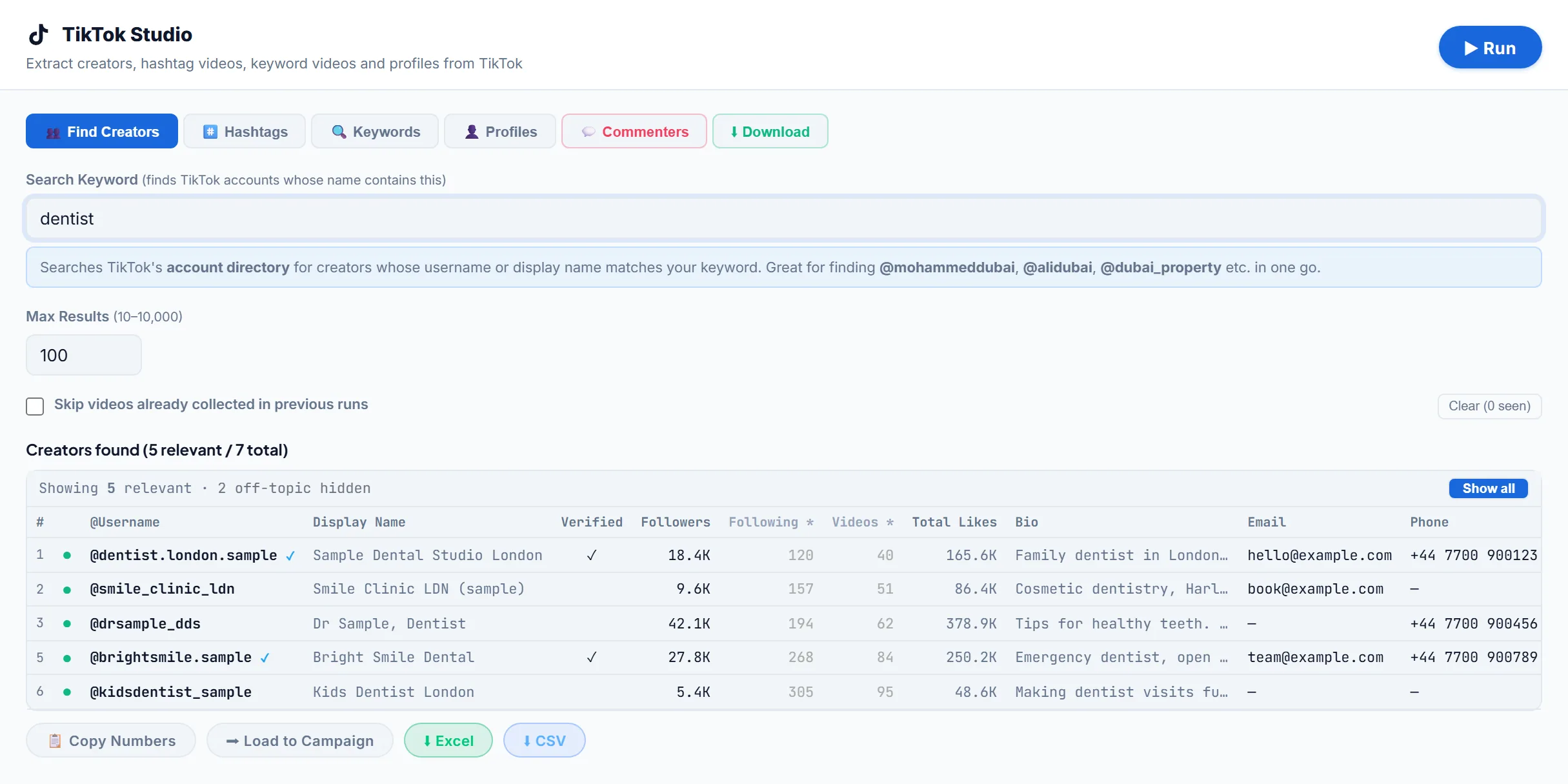Click bio Emergency dentist, open…
Image resolution: width=1568 pixels, height=784 pixels.
pos(1121,657)
